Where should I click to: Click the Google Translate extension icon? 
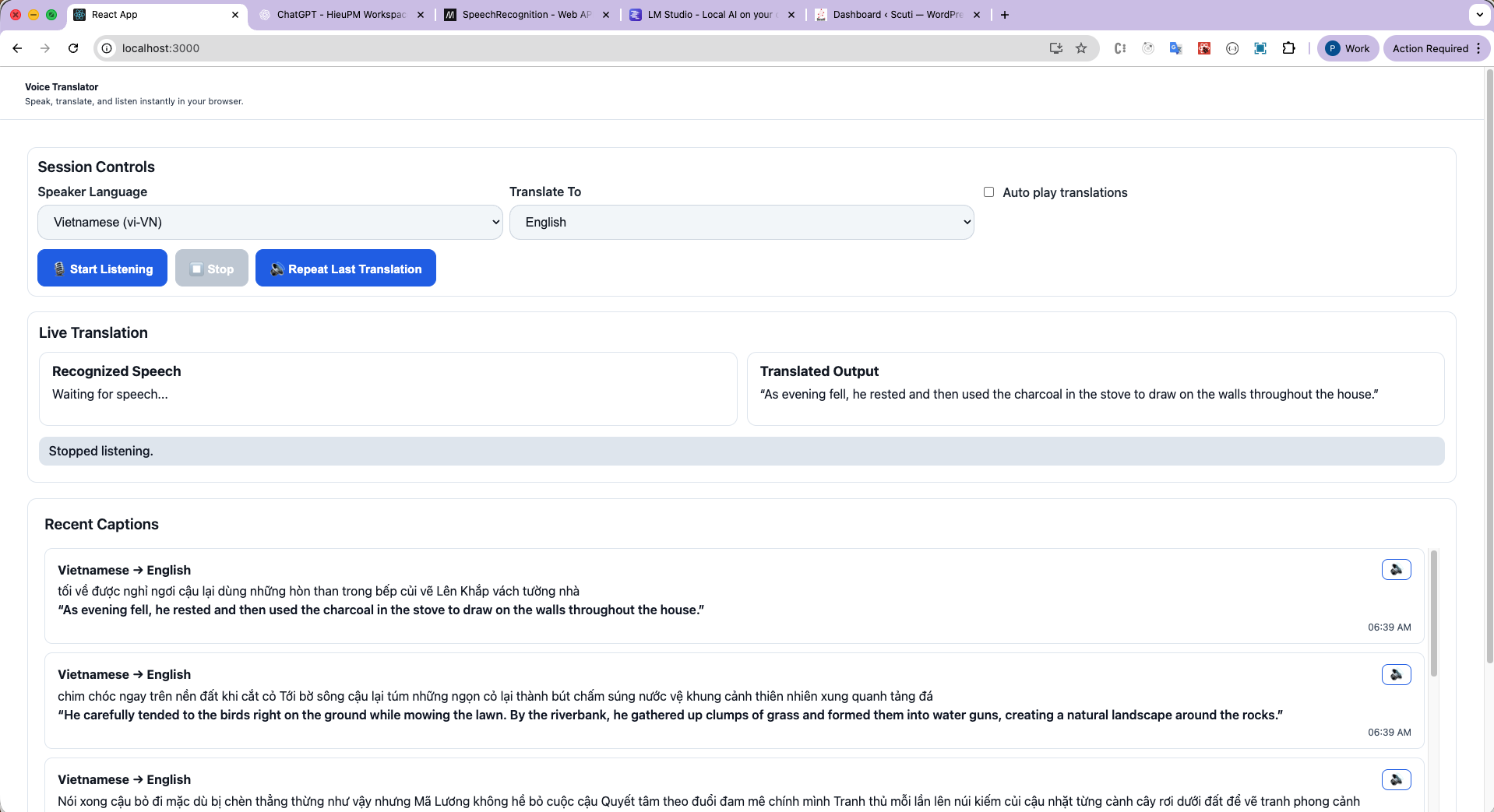click(1175, 48)
